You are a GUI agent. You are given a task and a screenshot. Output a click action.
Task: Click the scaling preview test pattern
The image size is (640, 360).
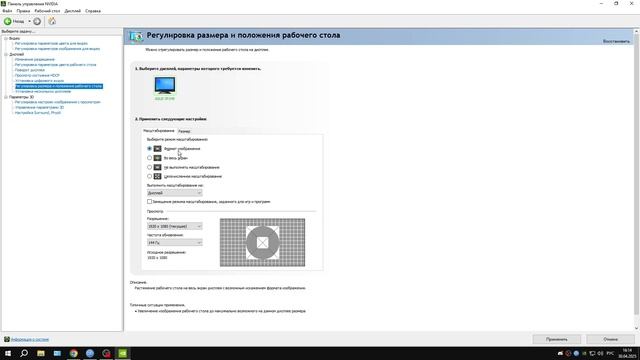(262, 242)
